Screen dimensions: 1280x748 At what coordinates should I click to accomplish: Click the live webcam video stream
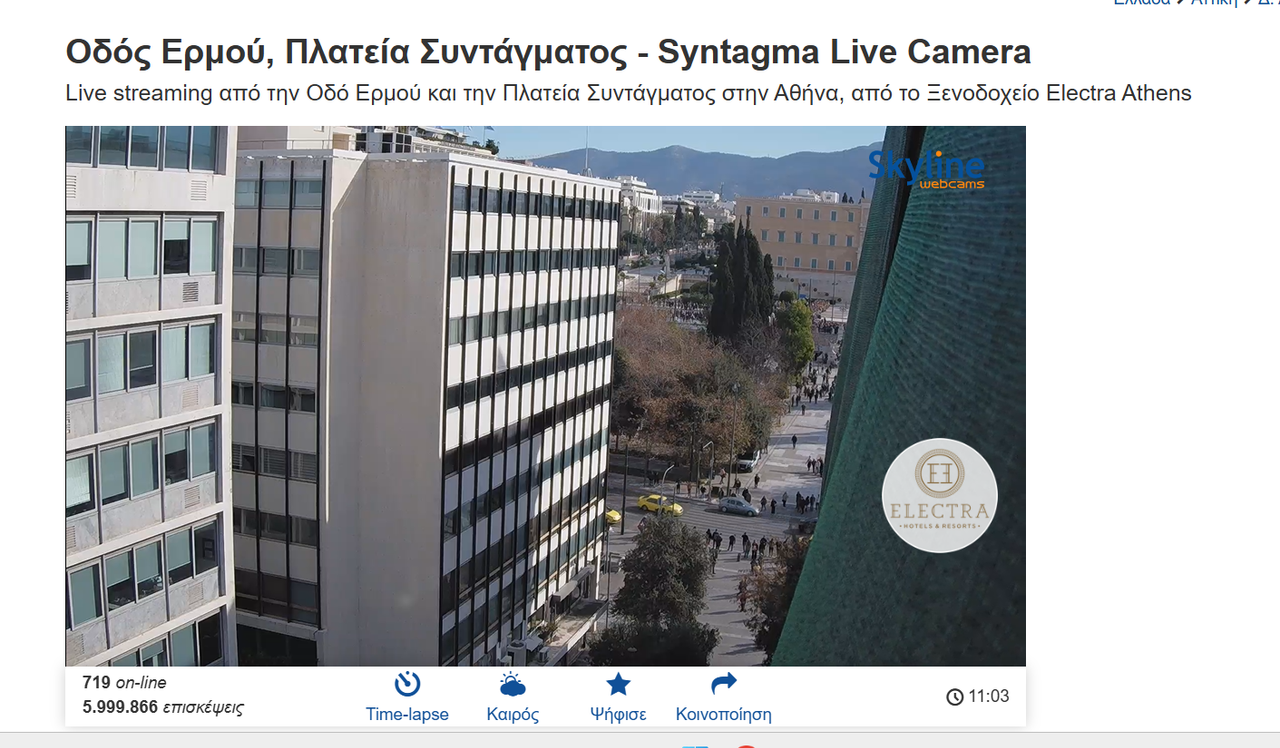point(545,395)
